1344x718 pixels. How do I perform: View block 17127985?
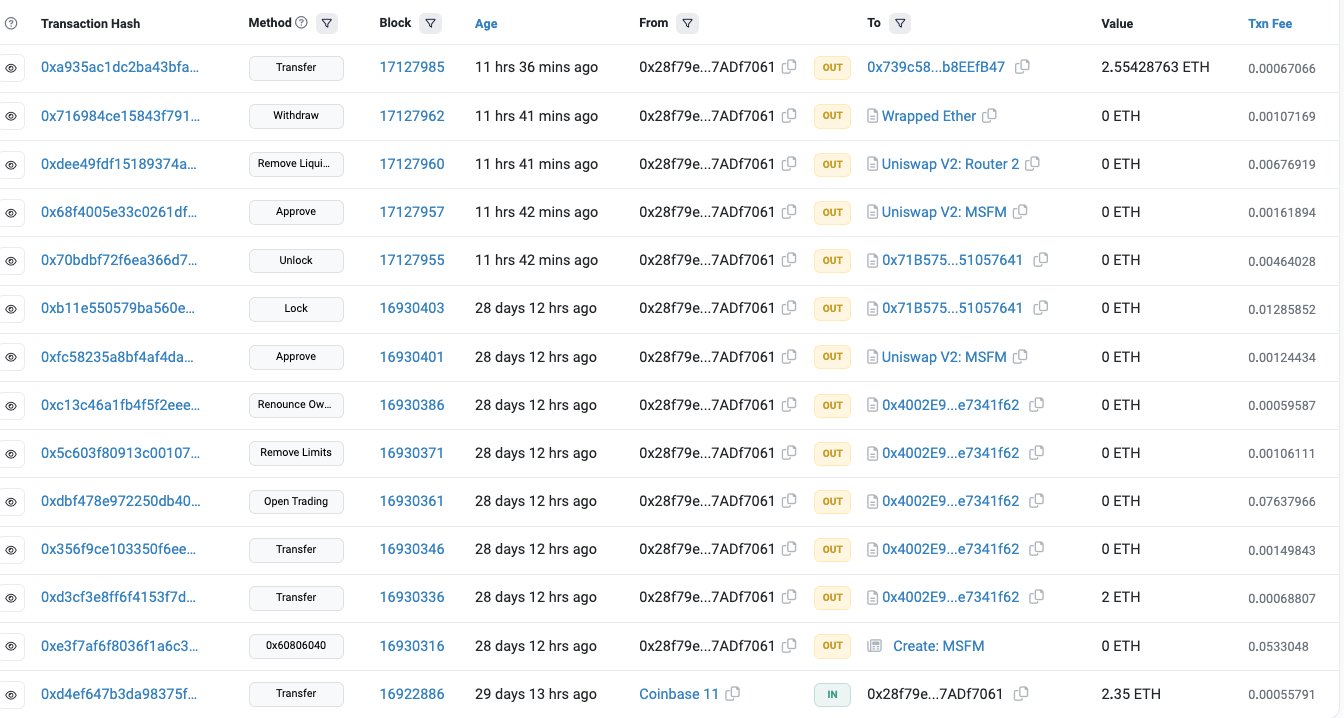click(412, 67)
